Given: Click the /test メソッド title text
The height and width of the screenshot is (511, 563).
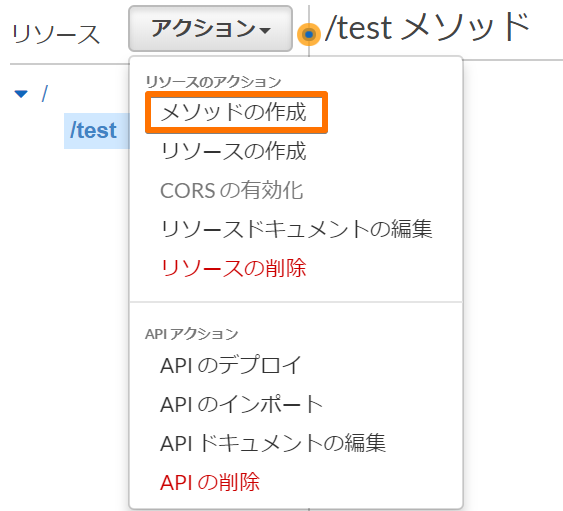Looking at the screenshot, I should [x=427, y=28].
